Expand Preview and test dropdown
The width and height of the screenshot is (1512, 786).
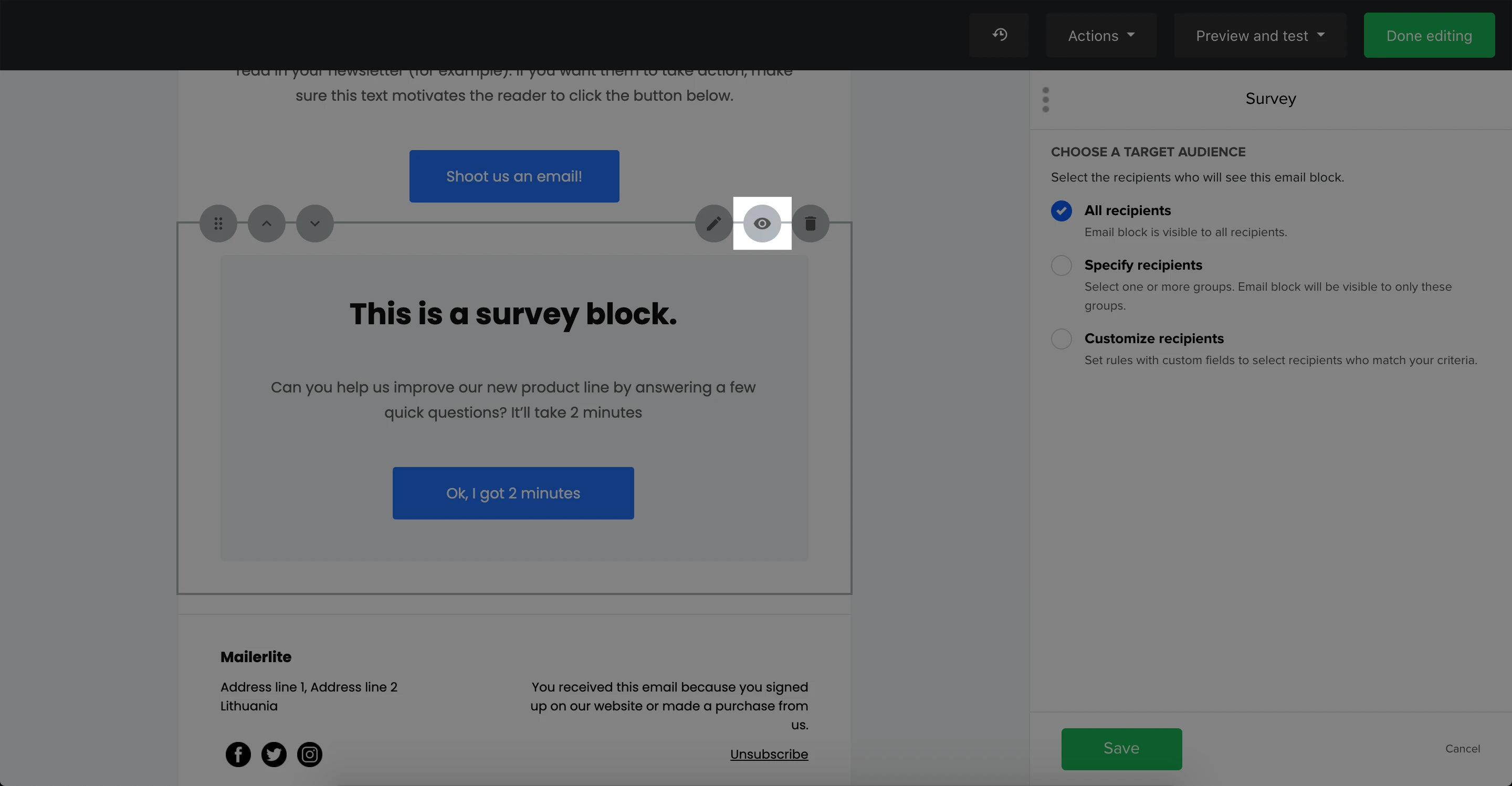click(1259, 36)
